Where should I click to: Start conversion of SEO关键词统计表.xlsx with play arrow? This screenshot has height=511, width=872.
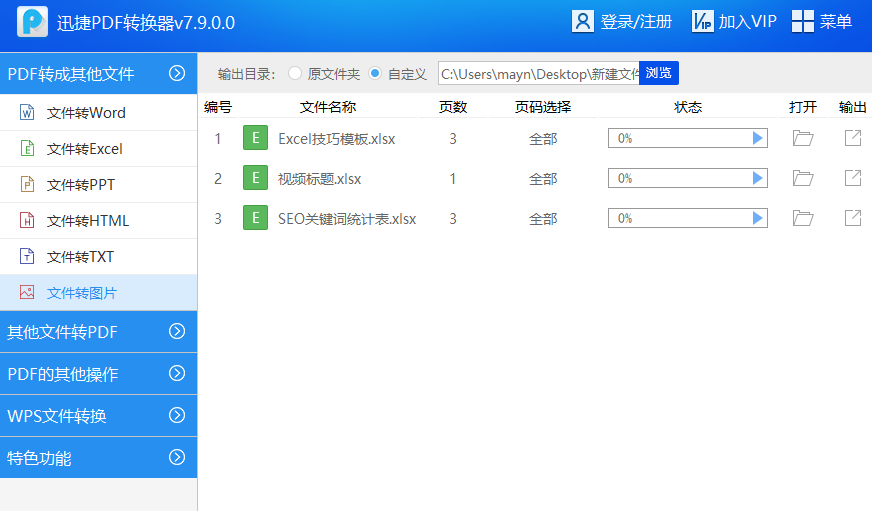tap(757, 218)
